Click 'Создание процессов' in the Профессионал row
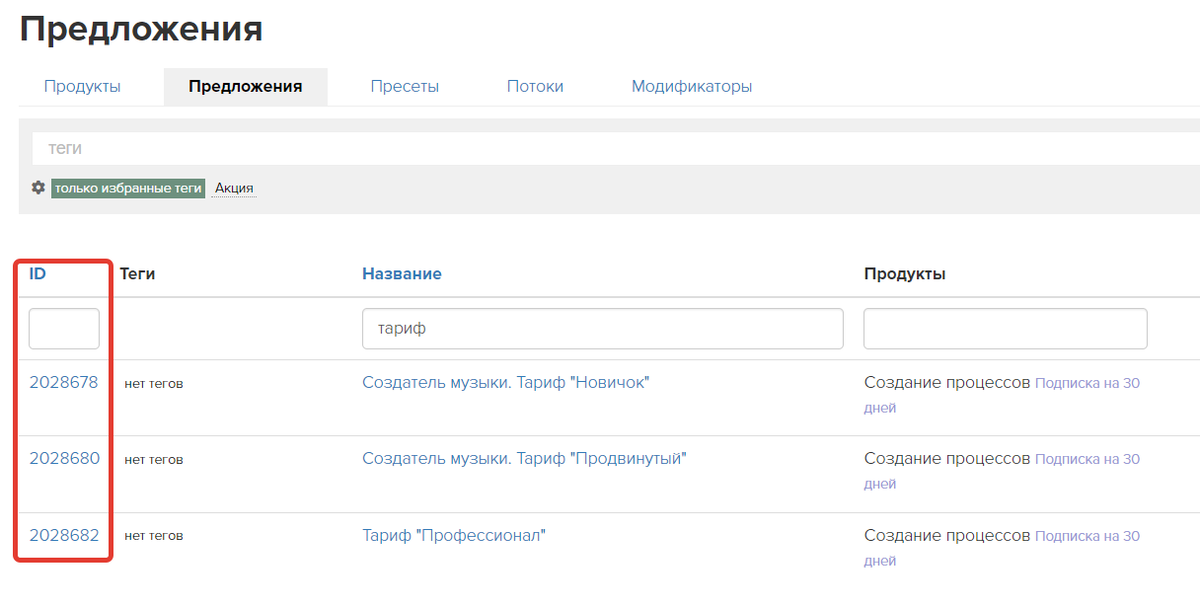Screen dimensions: 1200x608 (947, 535)
